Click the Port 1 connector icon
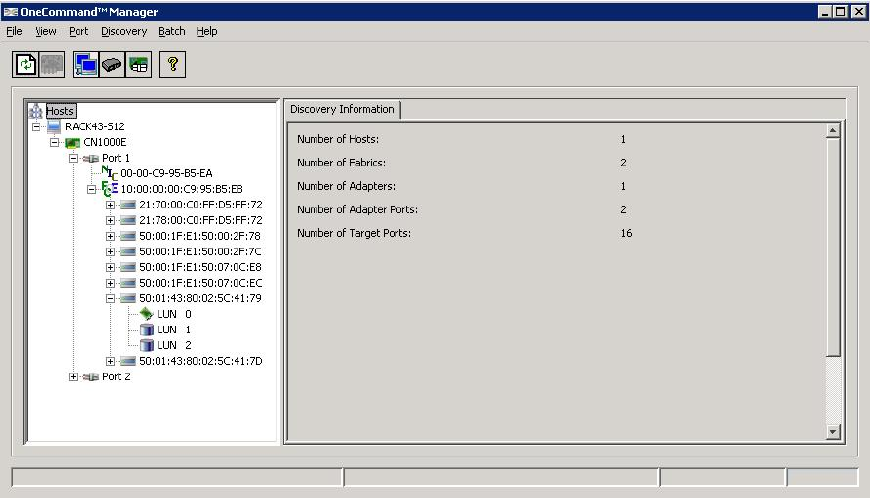The height and width of the screenshot is (498, 870). pyautogui.click(x=91, y=159)
